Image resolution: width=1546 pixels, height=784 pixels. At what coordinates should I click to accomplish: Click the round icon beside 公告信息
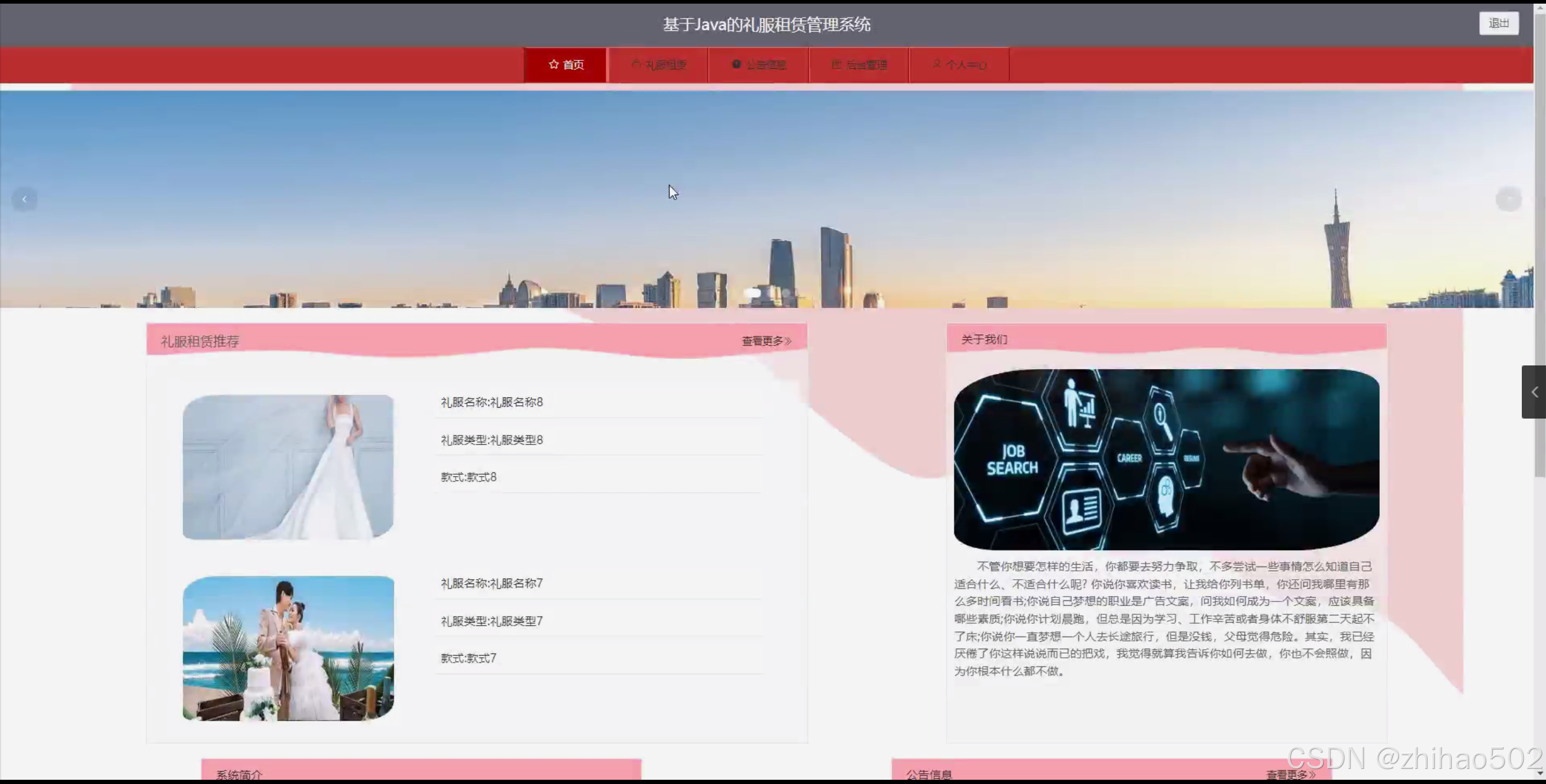[736, 64]
